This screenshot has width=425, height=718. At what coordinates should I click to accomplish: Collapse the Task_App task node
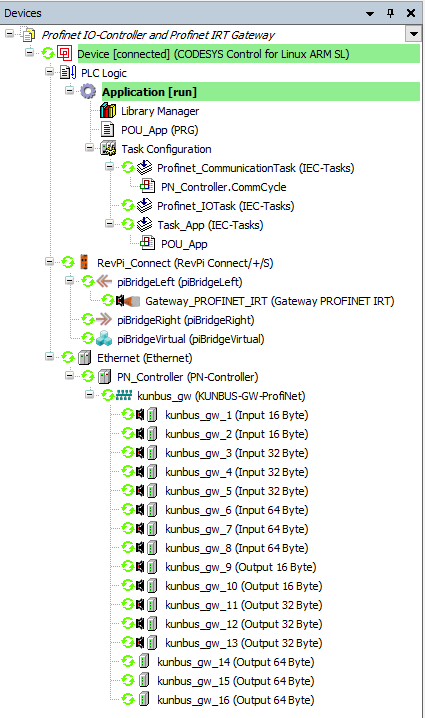point(109,223)
